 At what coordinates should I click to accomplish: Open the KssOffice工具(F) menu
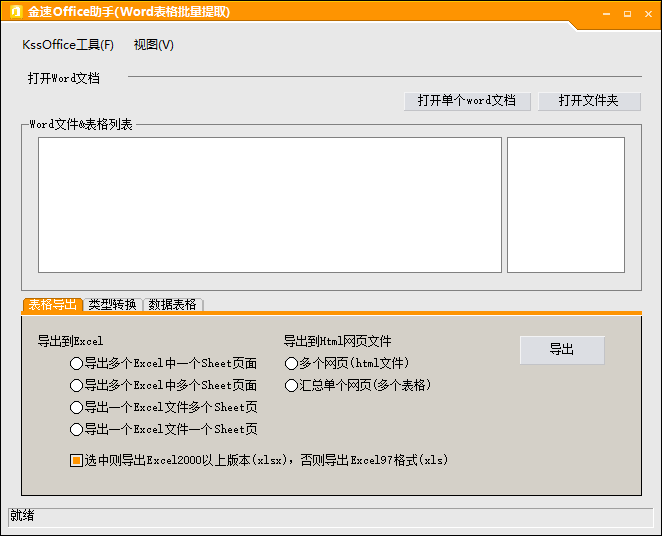(x=68, y=45)
